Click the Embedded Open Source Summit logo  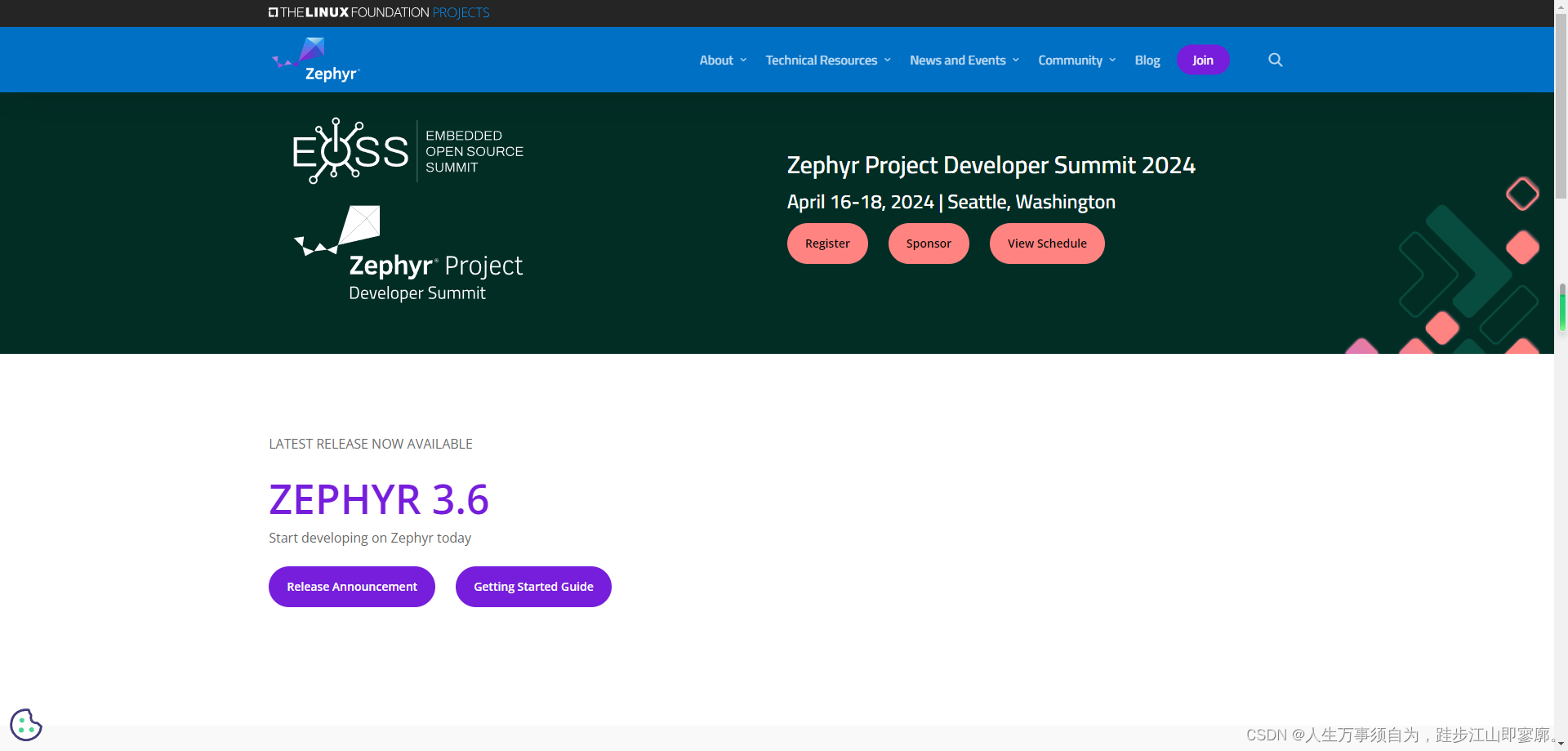click(408, 151)
